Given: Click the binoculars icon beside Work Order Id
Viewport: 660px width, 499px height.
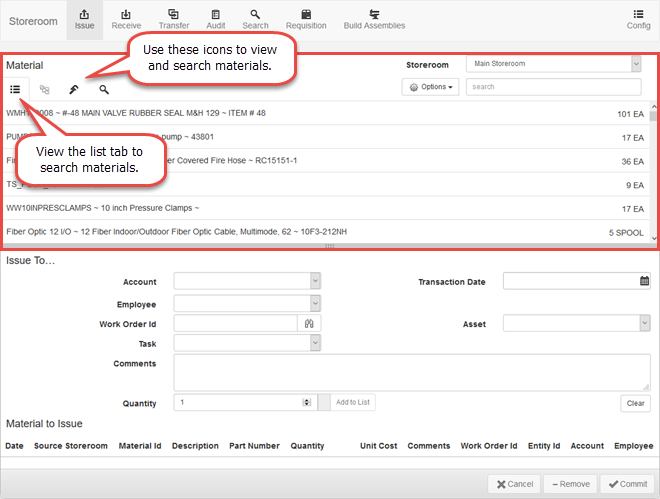Looking at the screenshot, I should coord(309,324).
